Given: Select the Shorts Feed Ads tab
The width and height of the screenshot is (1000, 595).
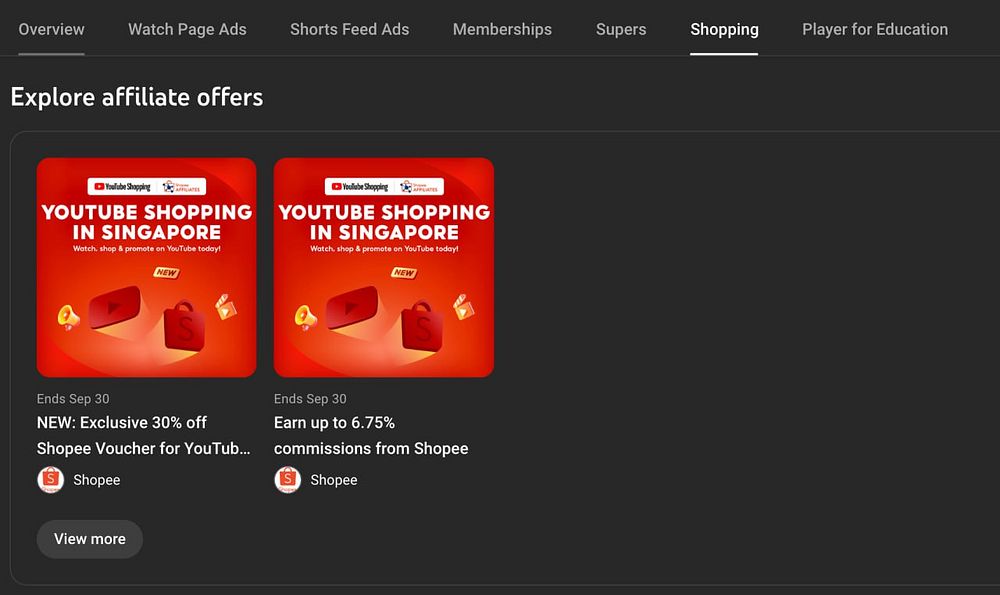Looking at the screenshot, I should click(x=349, y=29).
